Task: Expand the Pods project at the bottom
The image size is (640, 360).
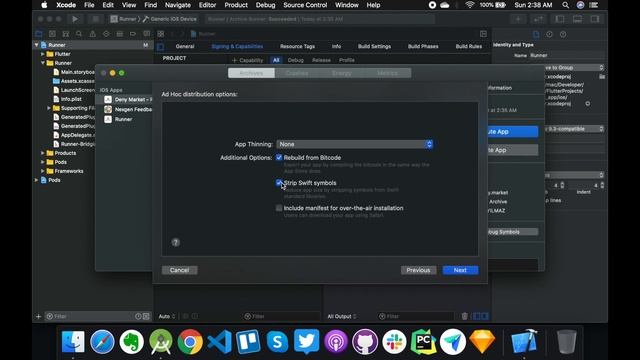Action: (x=36, y=180)
